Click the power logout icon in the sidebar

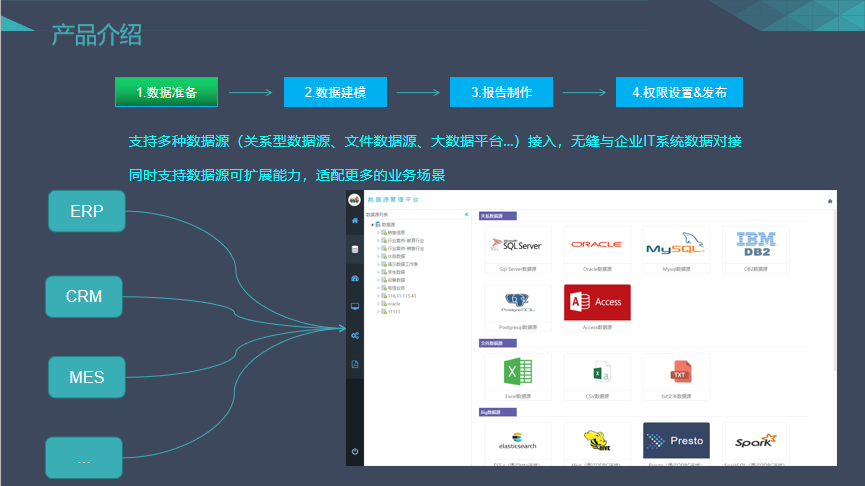point(355,451)
